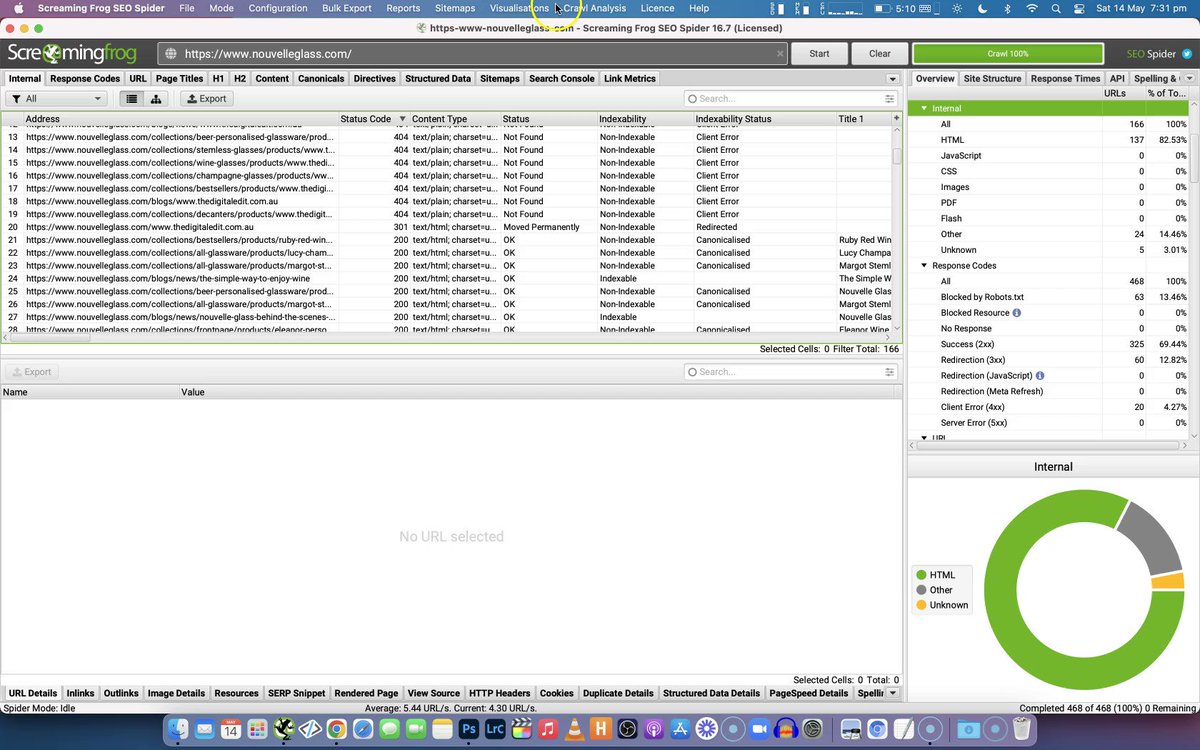1200x750 pixels.
Task: Open macOS Spotlight search icon
Action: (1057, 8)
